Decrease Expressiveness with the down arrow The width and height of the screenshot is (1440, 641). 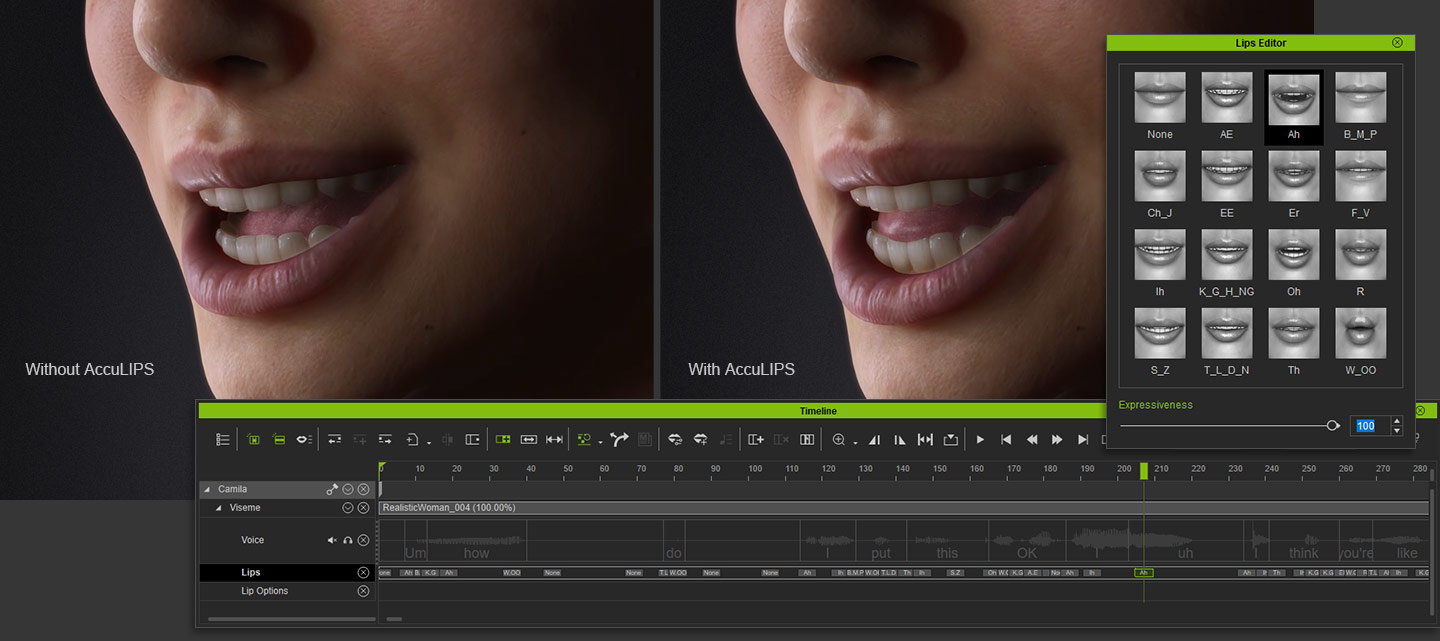point(1397,431)
